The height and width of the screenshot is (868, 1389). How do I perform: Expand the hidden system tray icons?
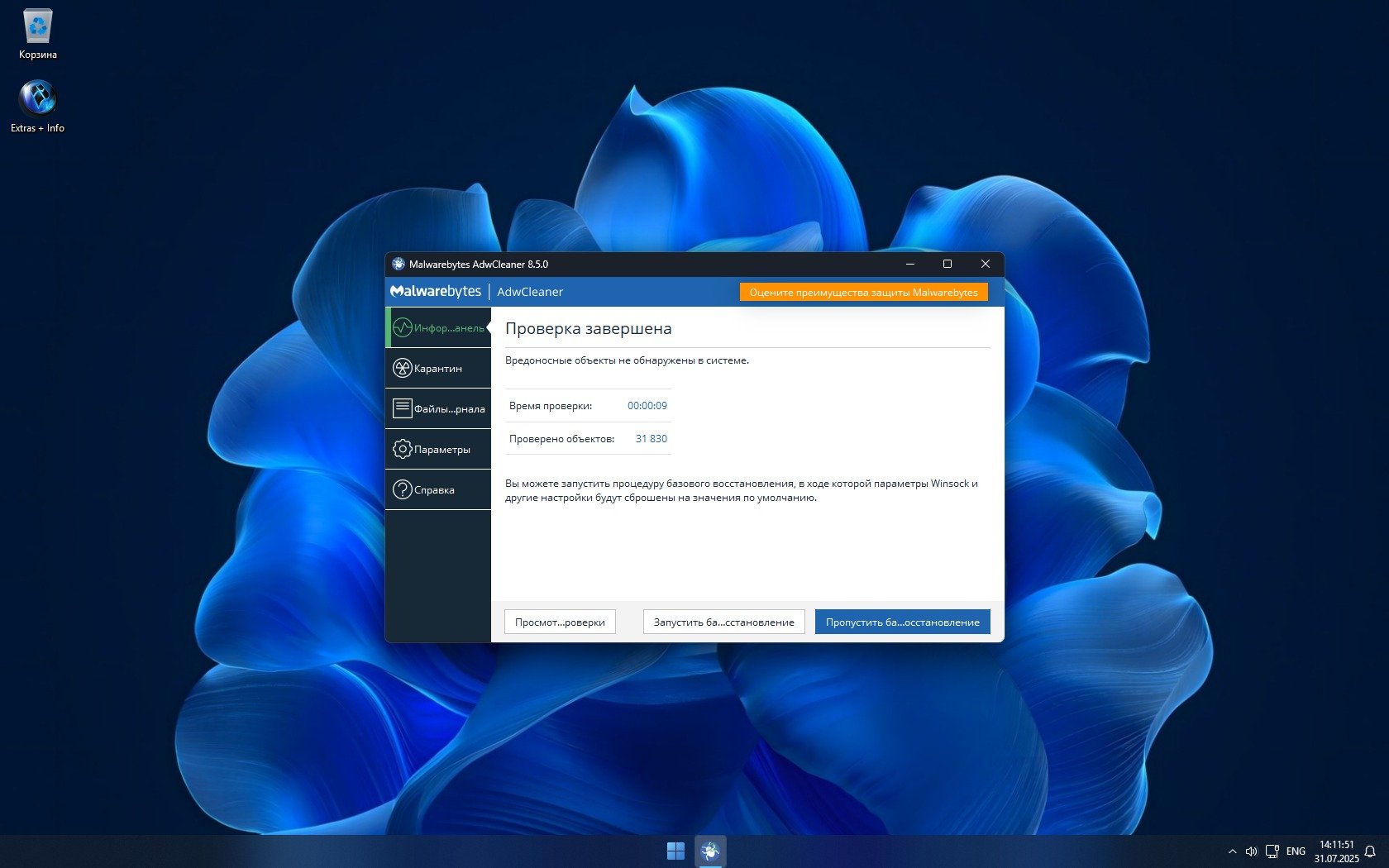[1232, 851]
